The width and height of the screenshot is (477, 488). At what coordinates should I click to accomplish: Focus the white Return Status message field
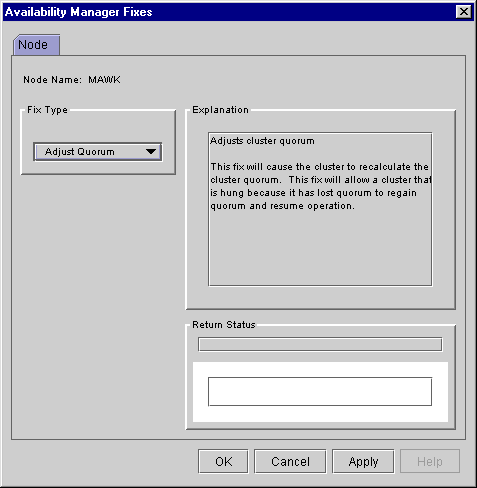point(320,392)
